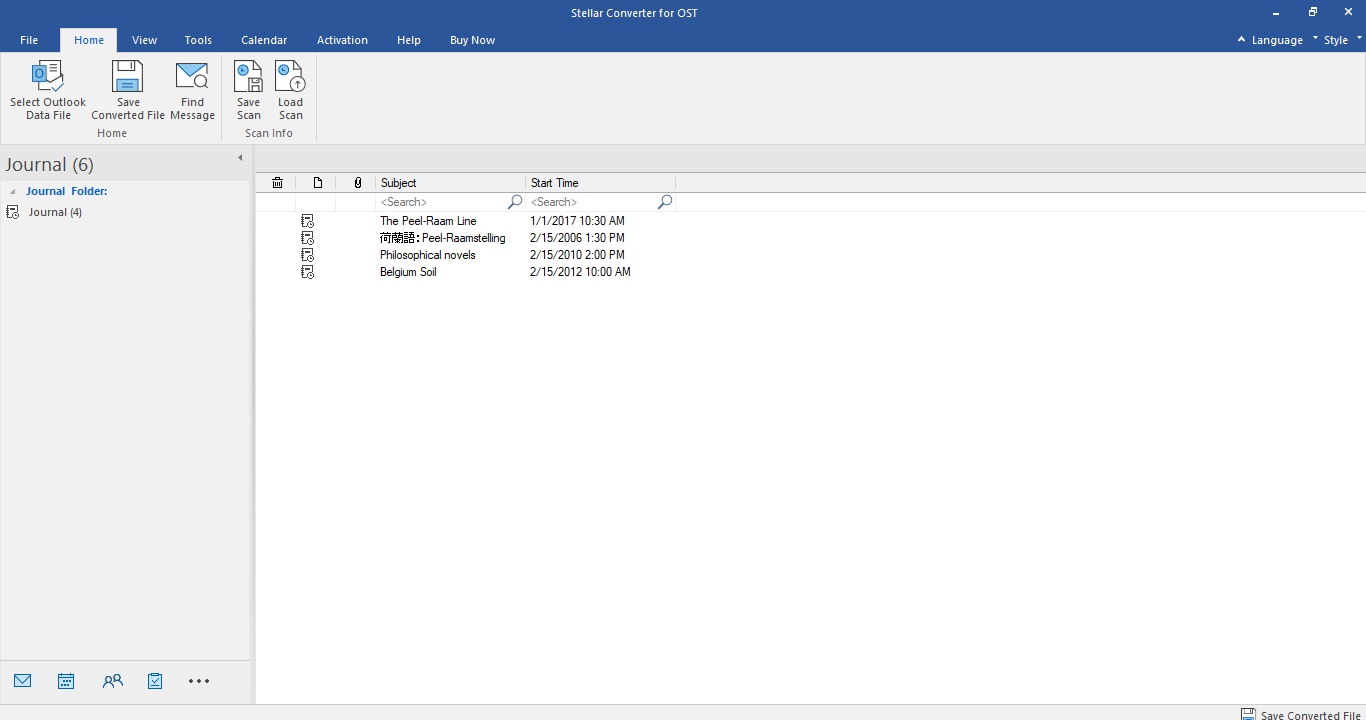The height and width of the screenshot is (720, 1366).
Task: Click the attachment column header icon
Action: pyautogui.click(x=357, y=183)
